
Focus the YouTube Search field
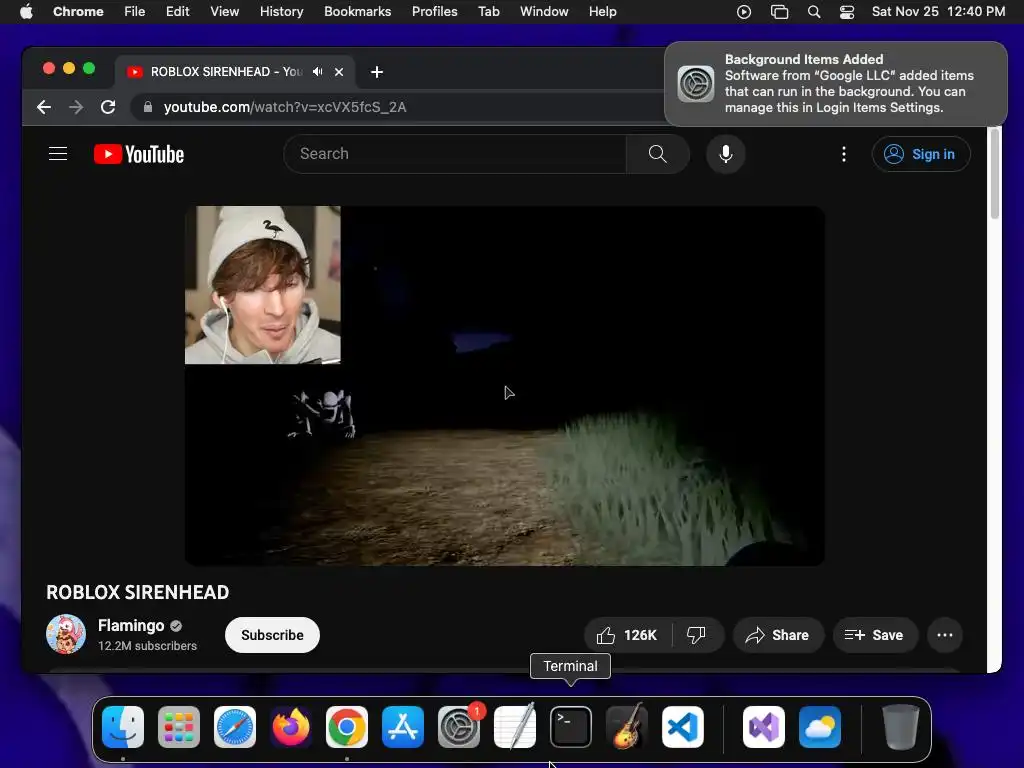point(455,154)
